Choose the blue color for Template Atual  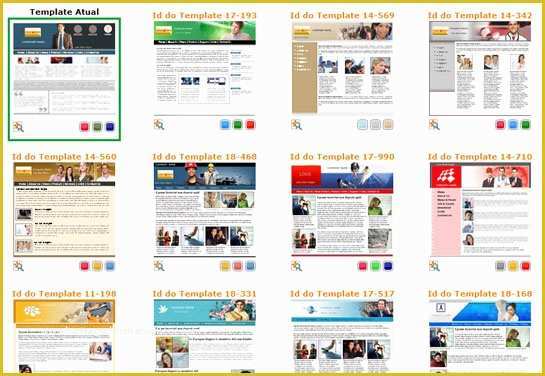[x=110, y=126]
